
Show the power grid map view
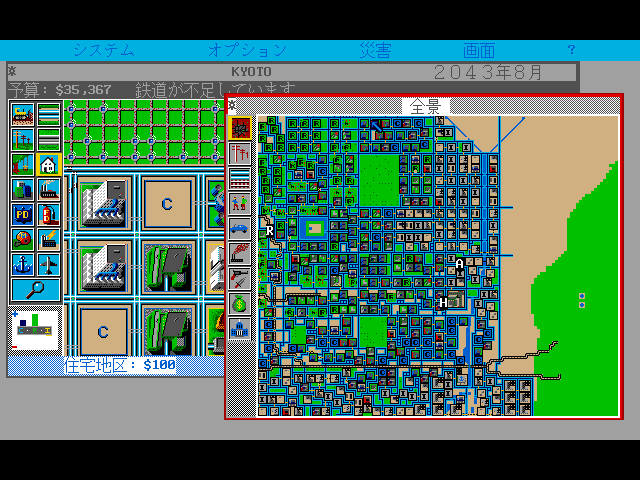click(x=240, y=153)
